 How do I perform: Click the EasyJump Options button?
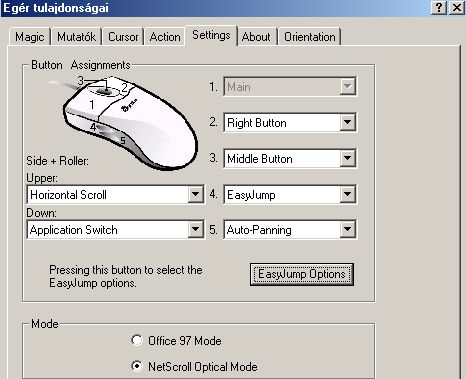click(x=302, y=274)
